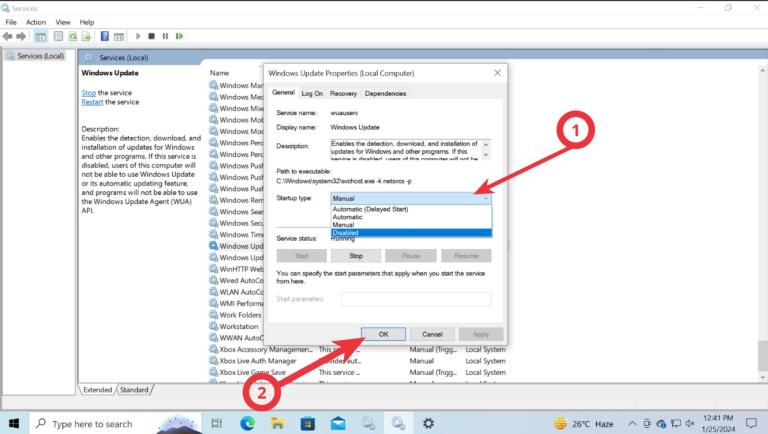The width and height of the screenshot is (768, 434).
Task: Switch to the Standard view tab
Action: click(134, 390)
